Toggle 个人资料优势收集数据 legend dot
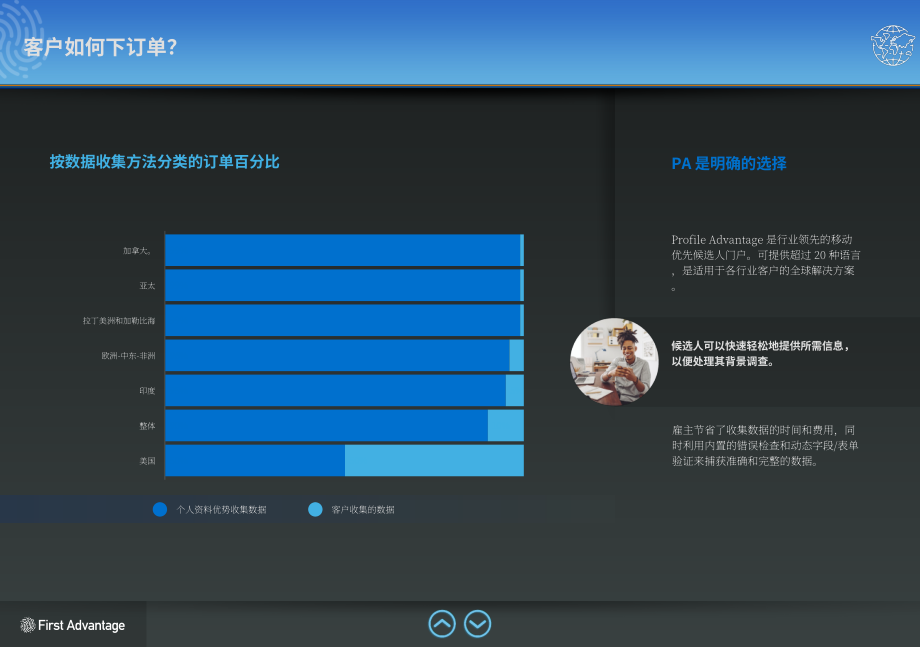Image resolution: width=920 pixels, height=647 pixels. click(160, 509)
